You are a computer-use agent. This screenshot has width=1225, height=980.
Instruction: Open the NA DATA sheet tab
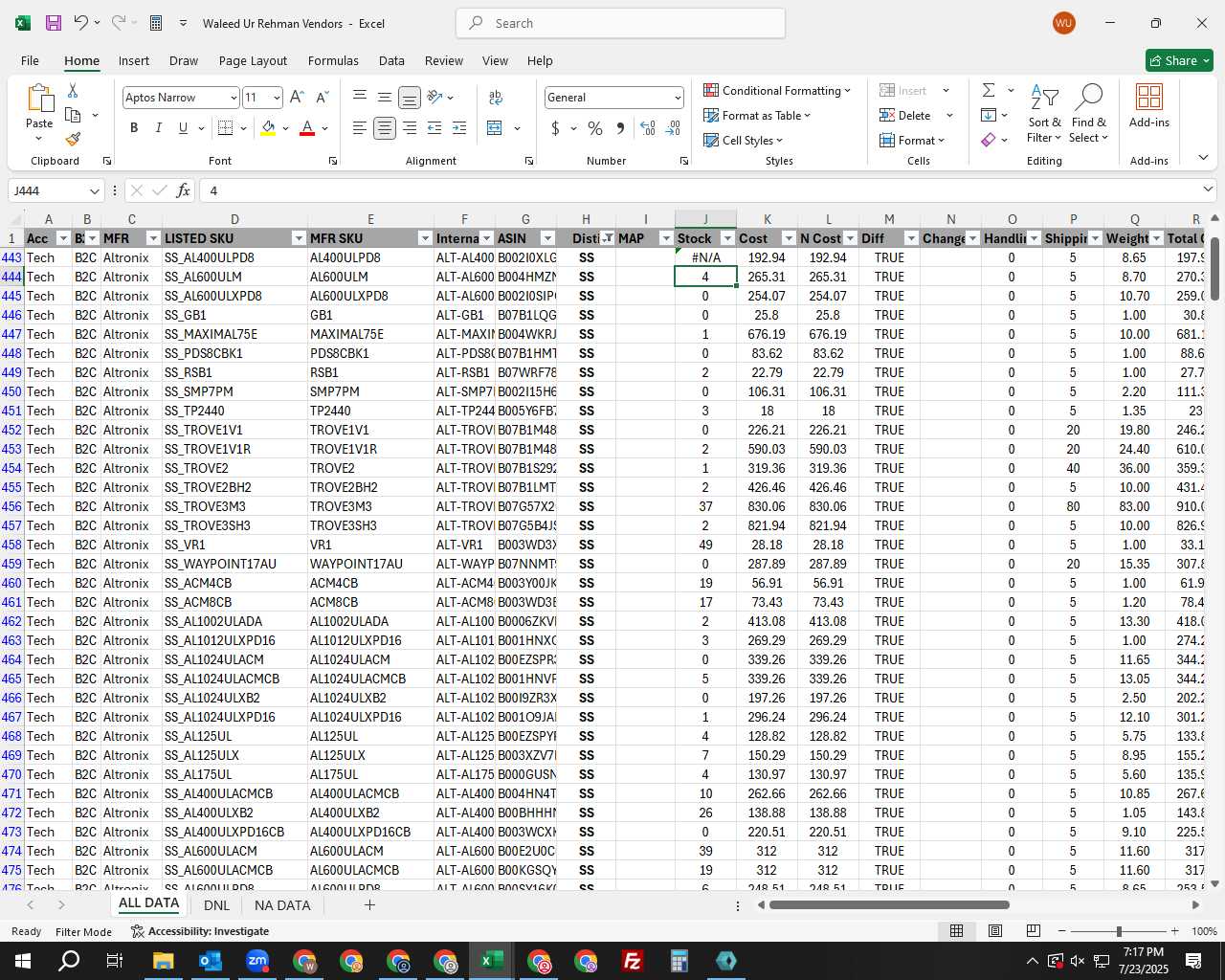[282, 904]
